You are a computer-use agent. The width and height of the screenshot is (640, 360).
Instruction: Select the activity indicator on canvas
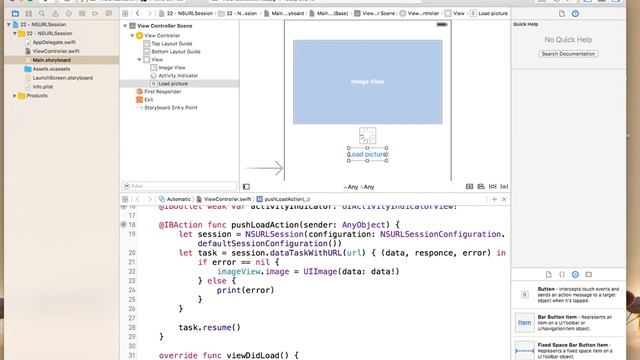(367, 136)
